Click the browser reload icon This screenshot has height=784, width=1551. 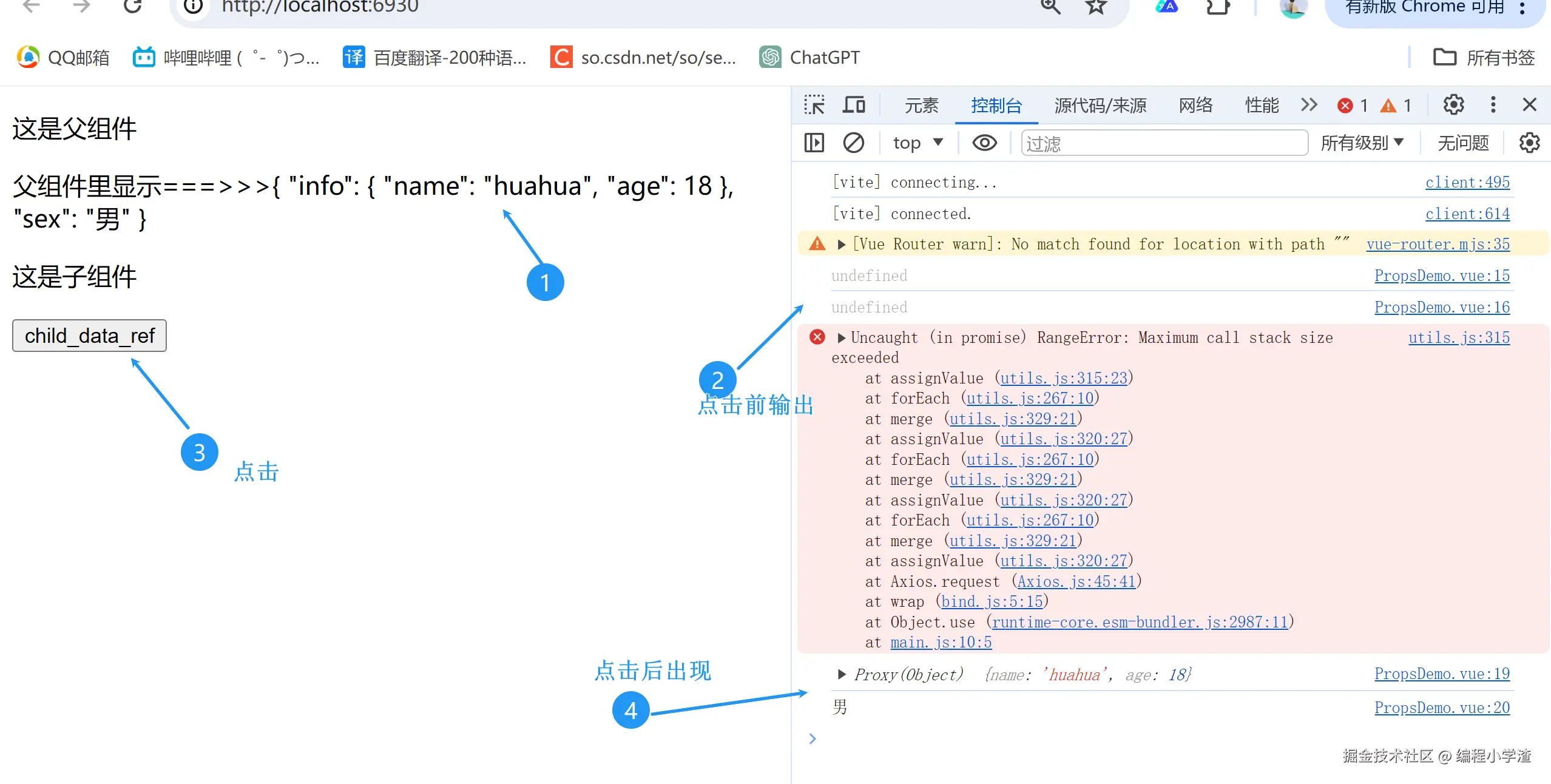coord(132,6)
